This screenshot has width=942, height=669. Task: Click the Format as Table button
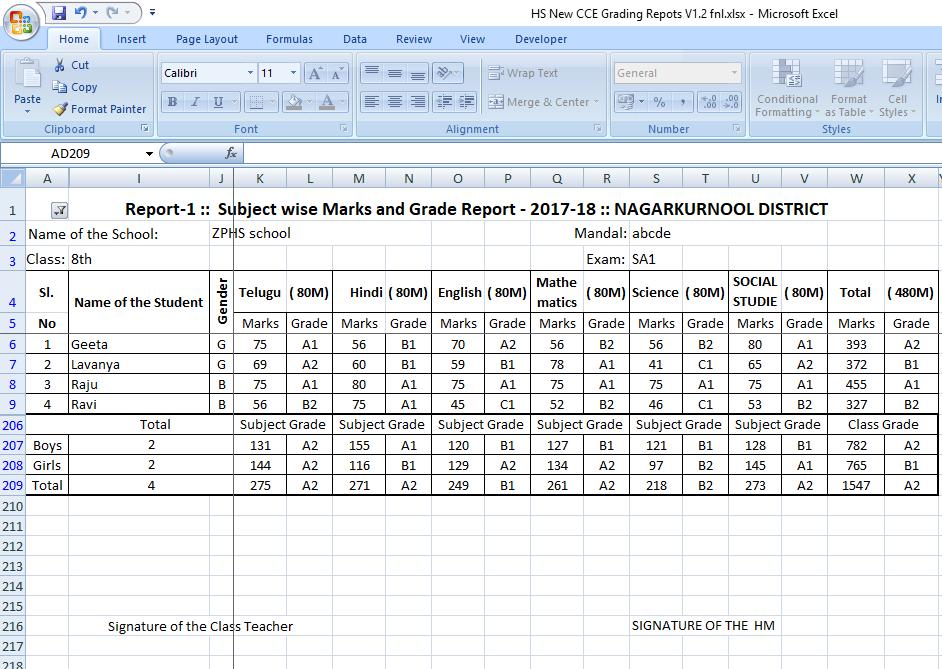(849, 90)
